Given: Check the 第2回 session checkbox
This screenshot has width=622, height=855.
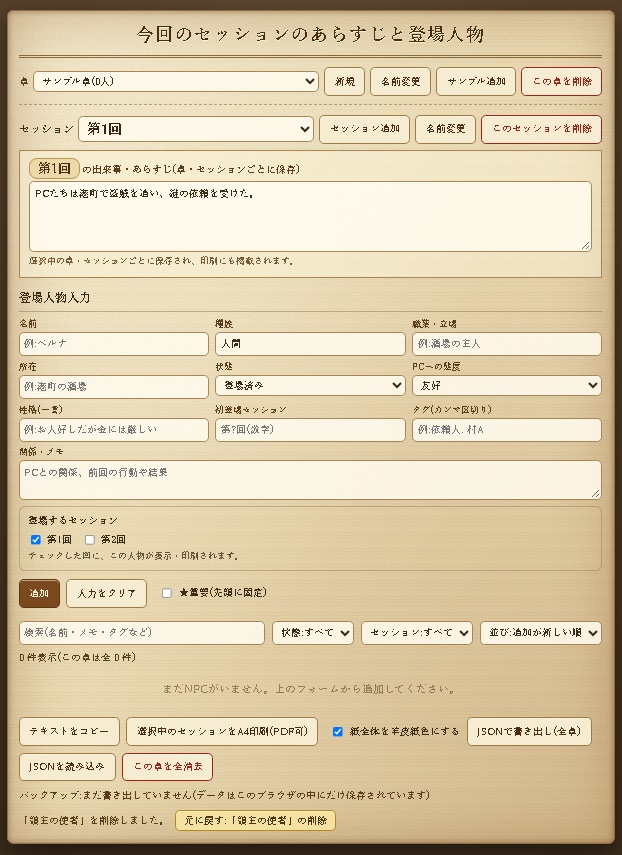Looking at the screenshot, I should (90, 540).
